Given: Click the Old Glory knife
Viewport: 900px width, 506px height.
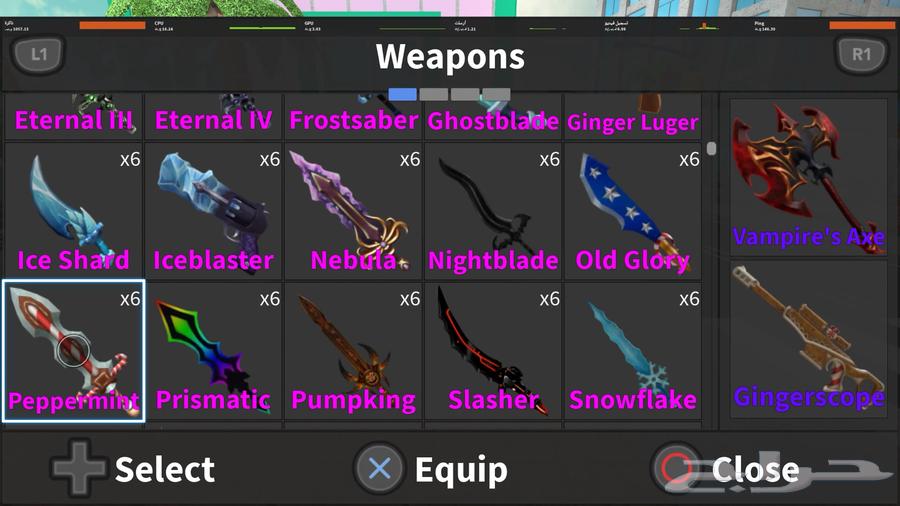Looking at the screenshot, I should click(x=633, y=210).
